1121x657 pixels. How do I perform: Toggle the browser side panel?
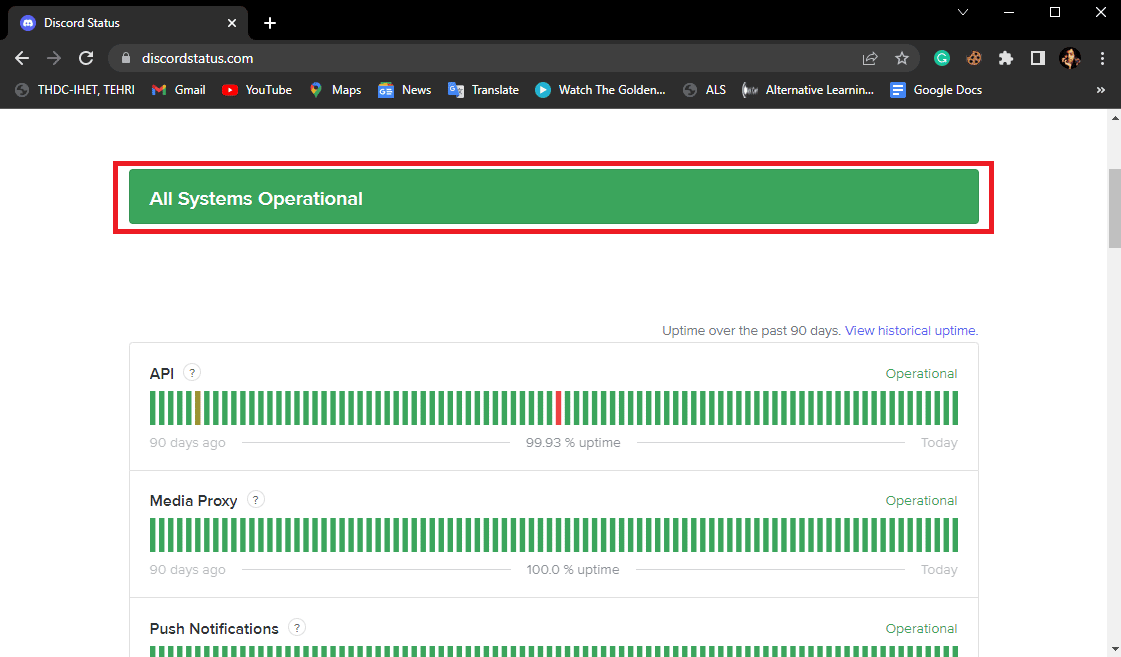pos(1037,59)
